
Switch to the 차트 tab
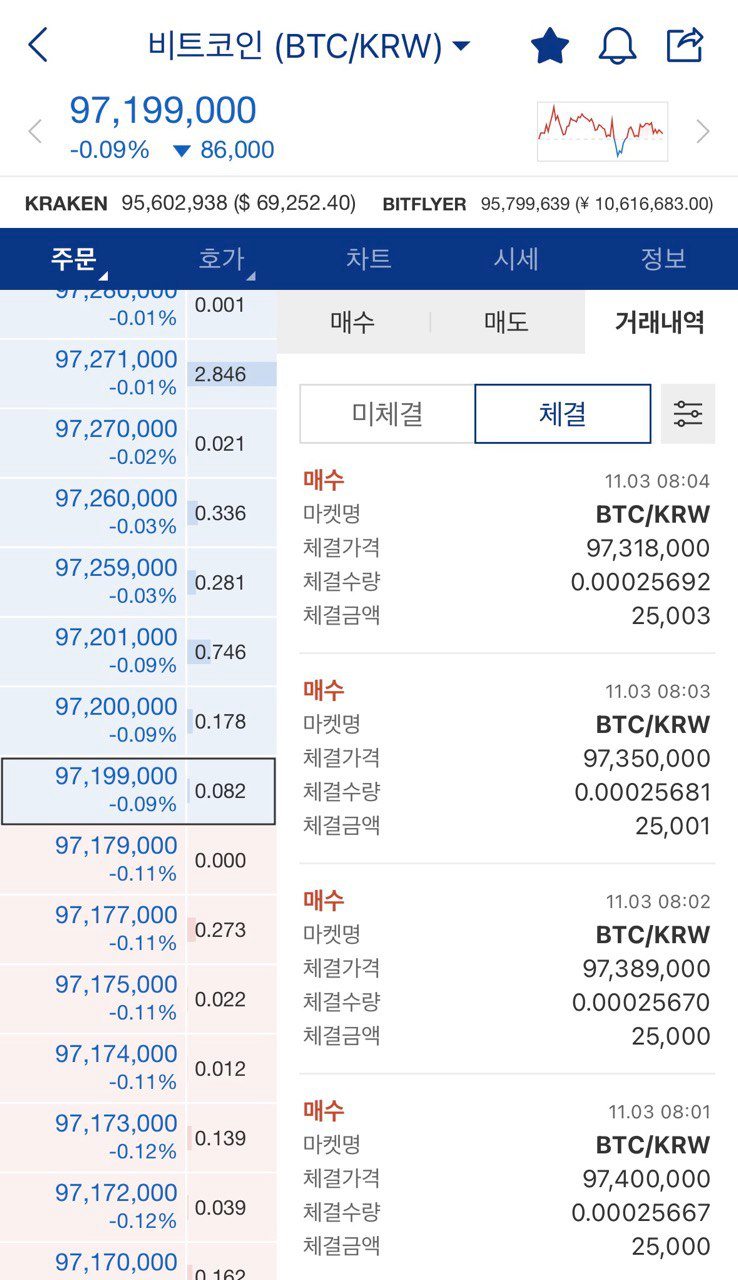point(368,259)
